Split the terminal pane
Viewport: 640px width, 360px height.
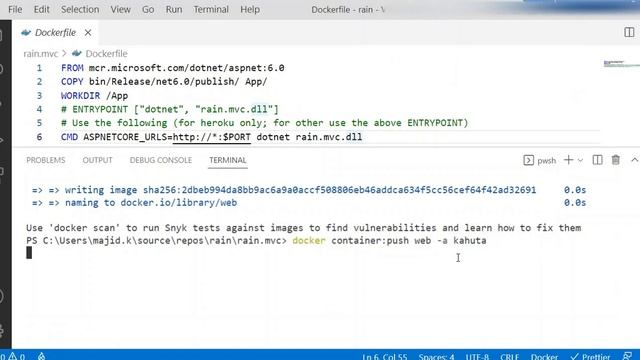[597, 160]
